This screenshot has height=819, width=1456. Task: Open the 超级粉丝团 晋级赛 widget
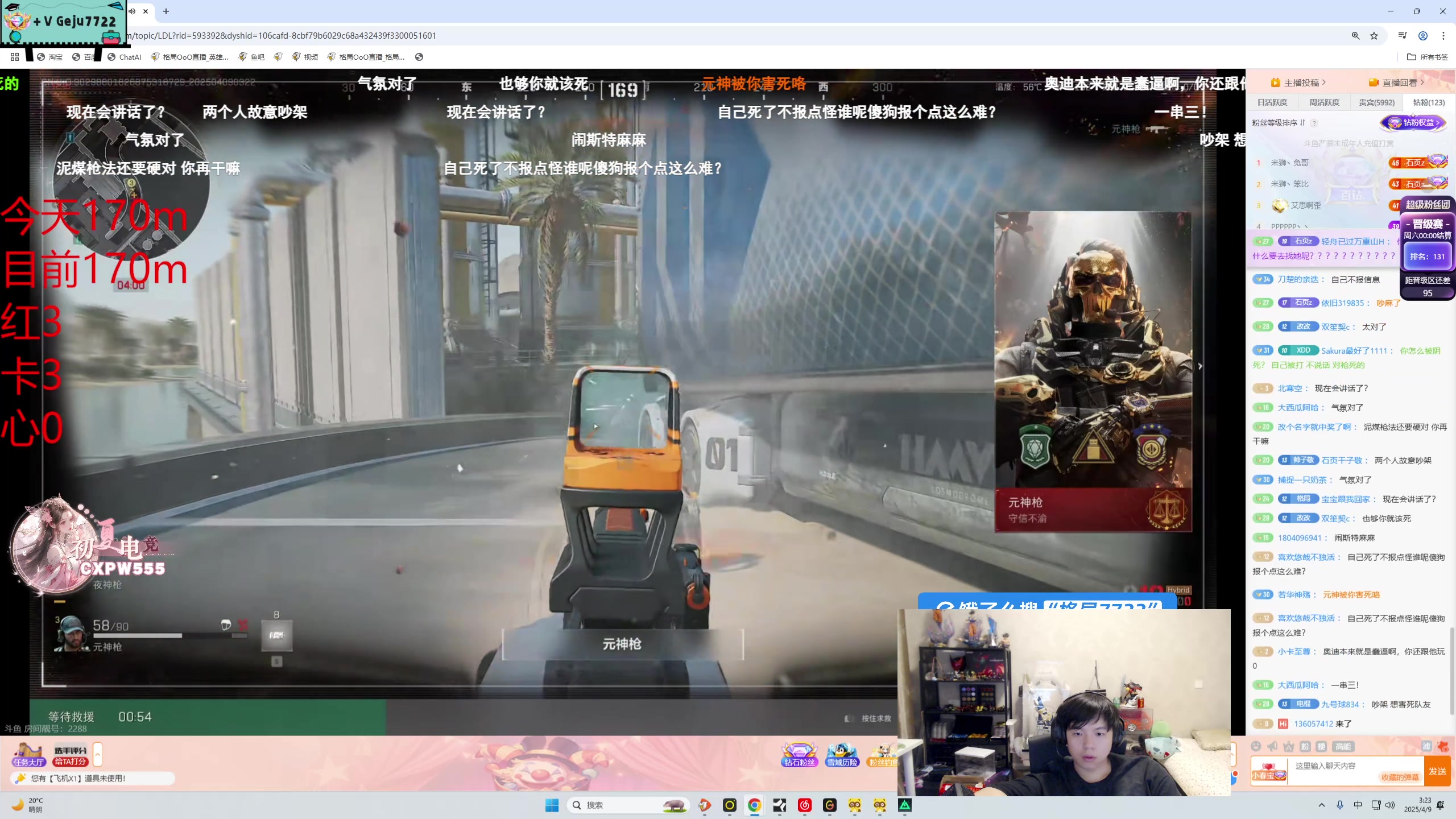[1428, 247]
